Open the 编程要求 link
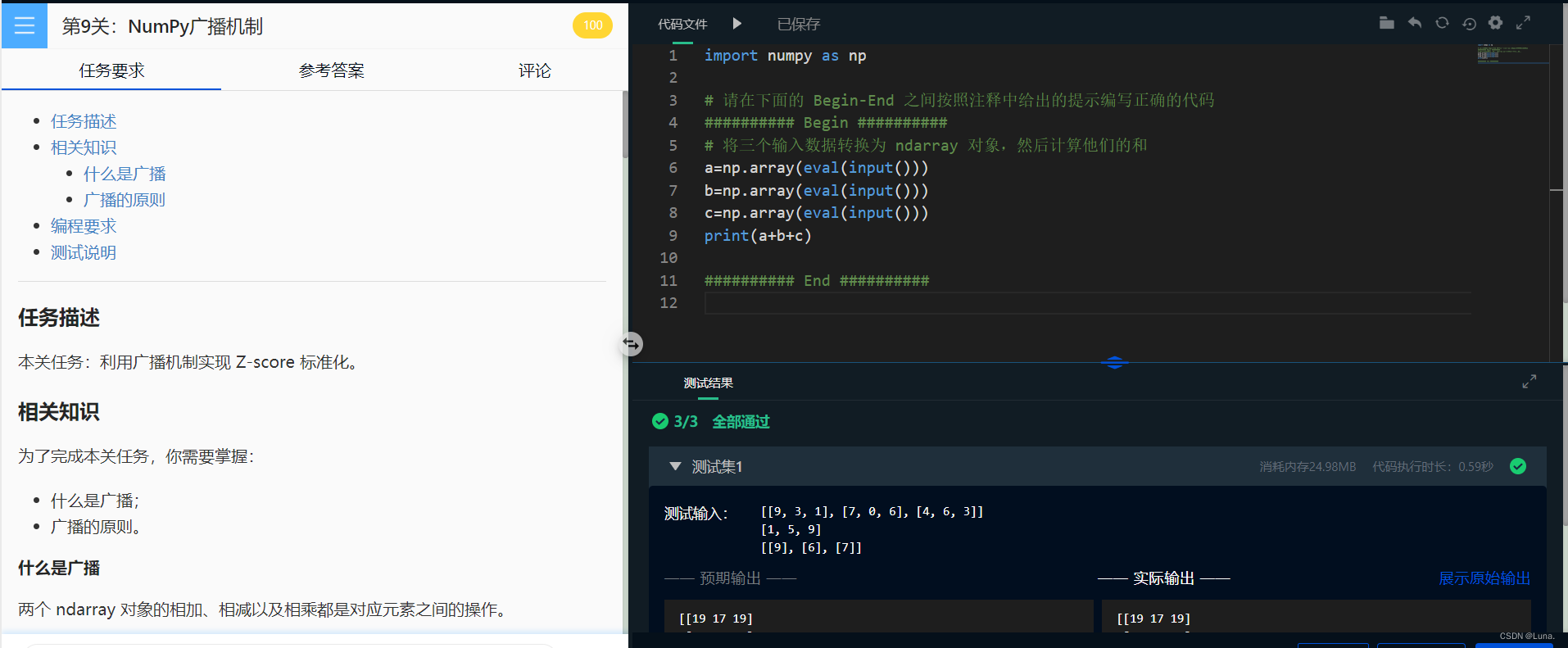This screenshot has height=648, width=1568. [84, 226]
